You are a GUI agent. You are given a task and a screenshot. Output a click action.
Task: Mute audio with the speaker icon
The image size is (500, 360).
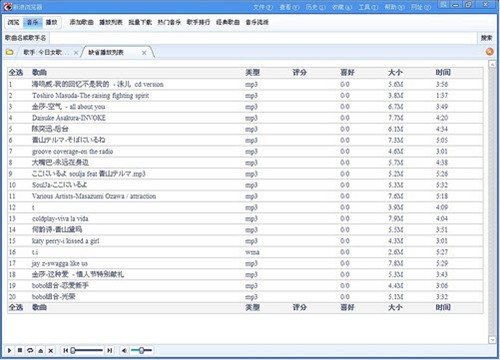pos(124,350)
